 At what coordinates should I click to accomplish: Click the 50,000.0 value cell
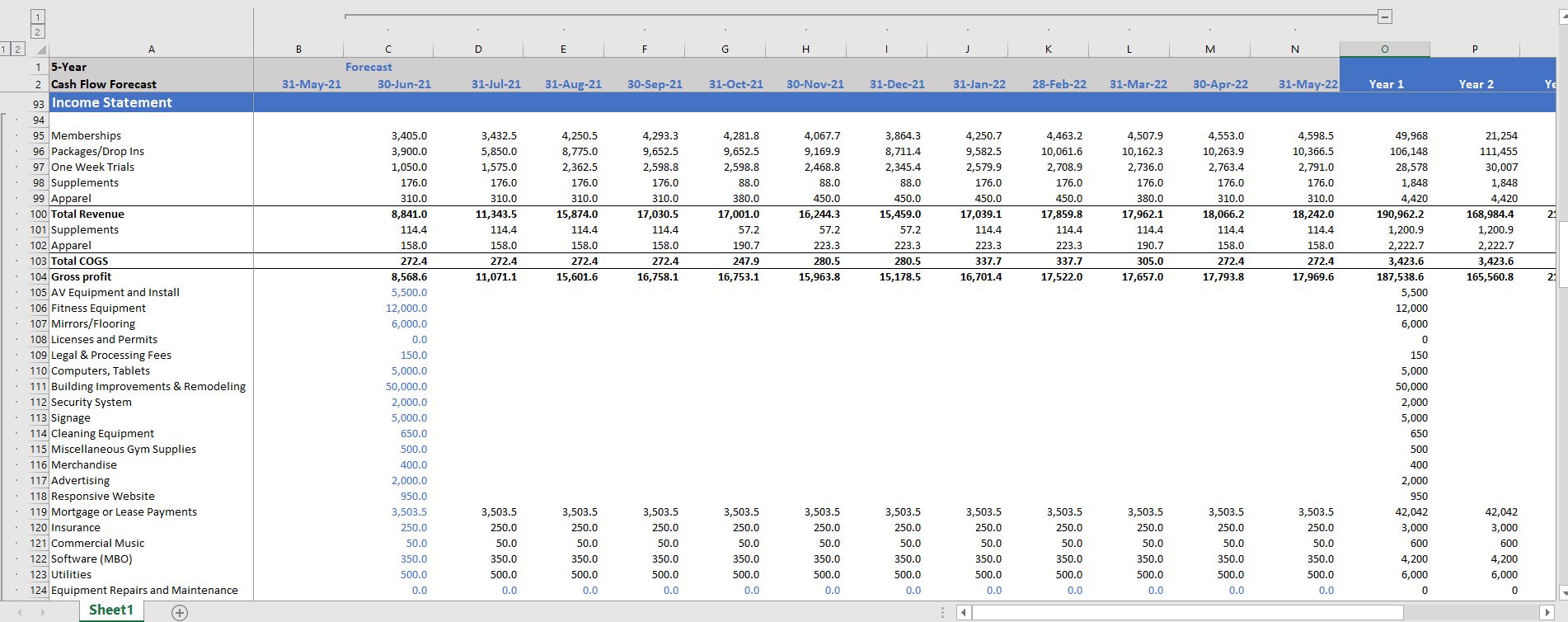(x=406, y=387)
